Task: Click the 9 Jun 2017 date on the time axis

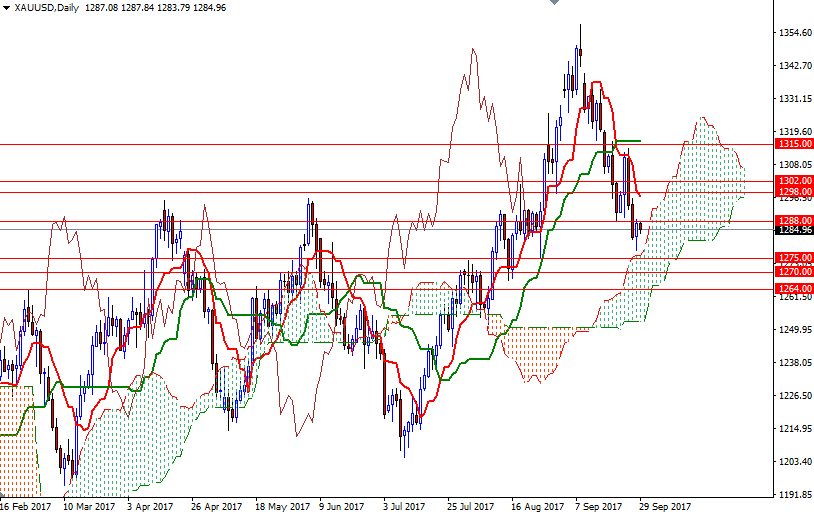Action: 340,506
